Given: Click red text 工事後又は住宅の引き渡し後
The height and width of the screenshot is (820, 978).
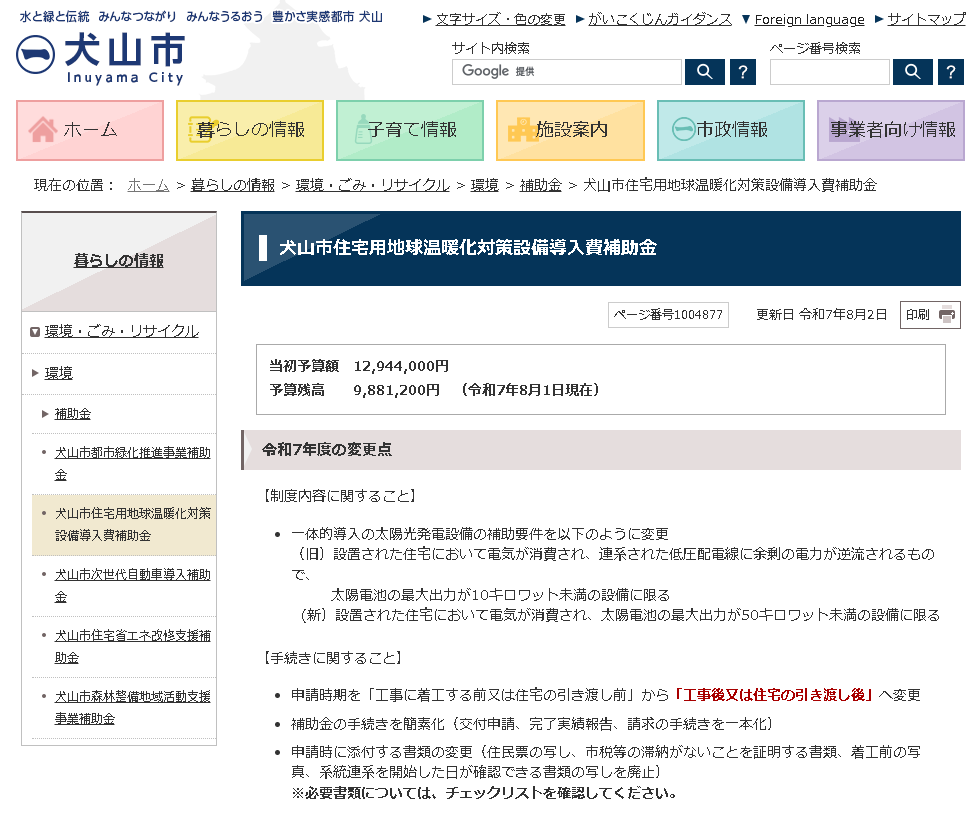Looking at the screenshot, I should 774,695.
